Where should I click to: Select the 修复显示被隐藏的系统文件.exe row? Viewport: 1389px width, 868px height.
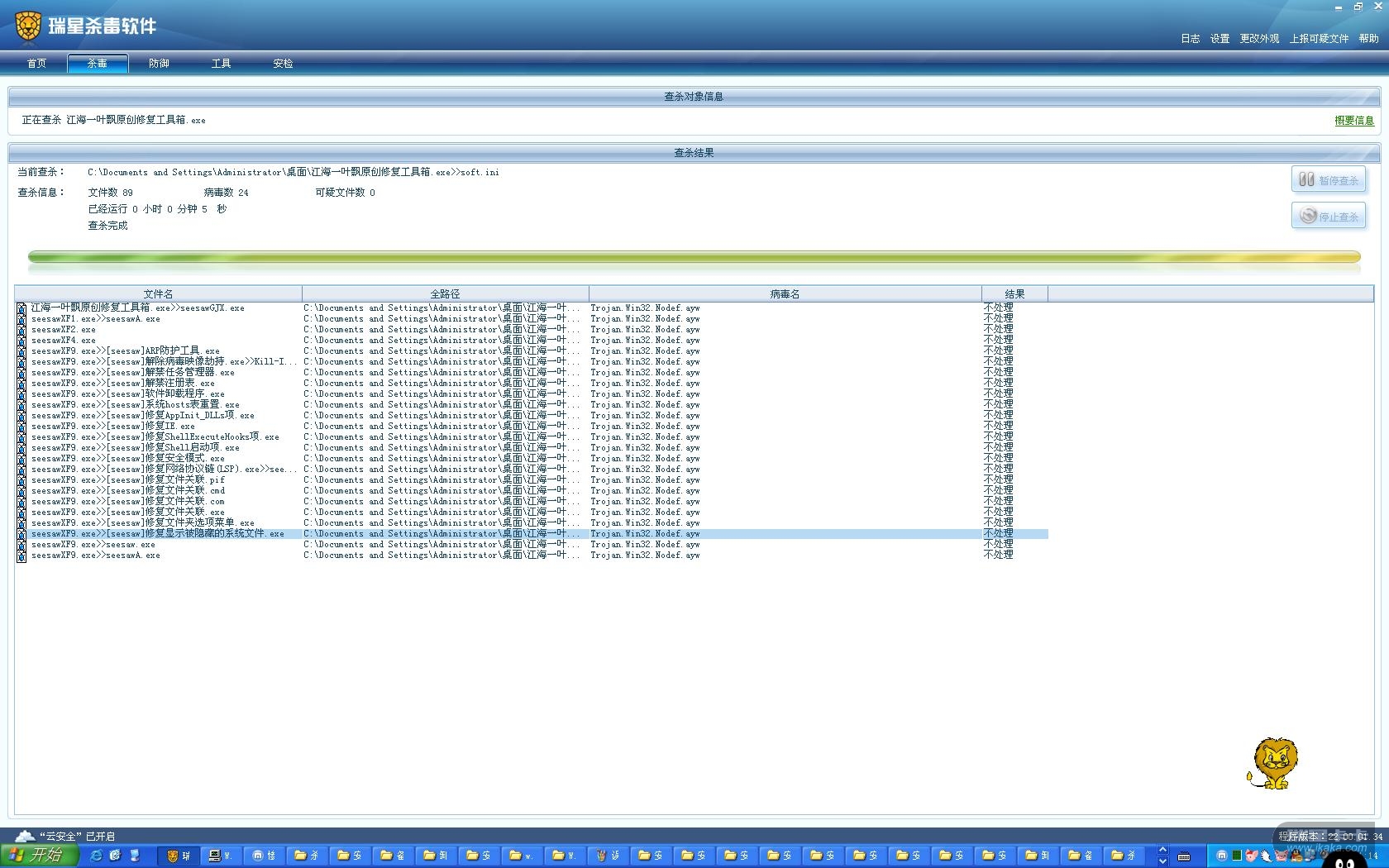pos(532,533)
